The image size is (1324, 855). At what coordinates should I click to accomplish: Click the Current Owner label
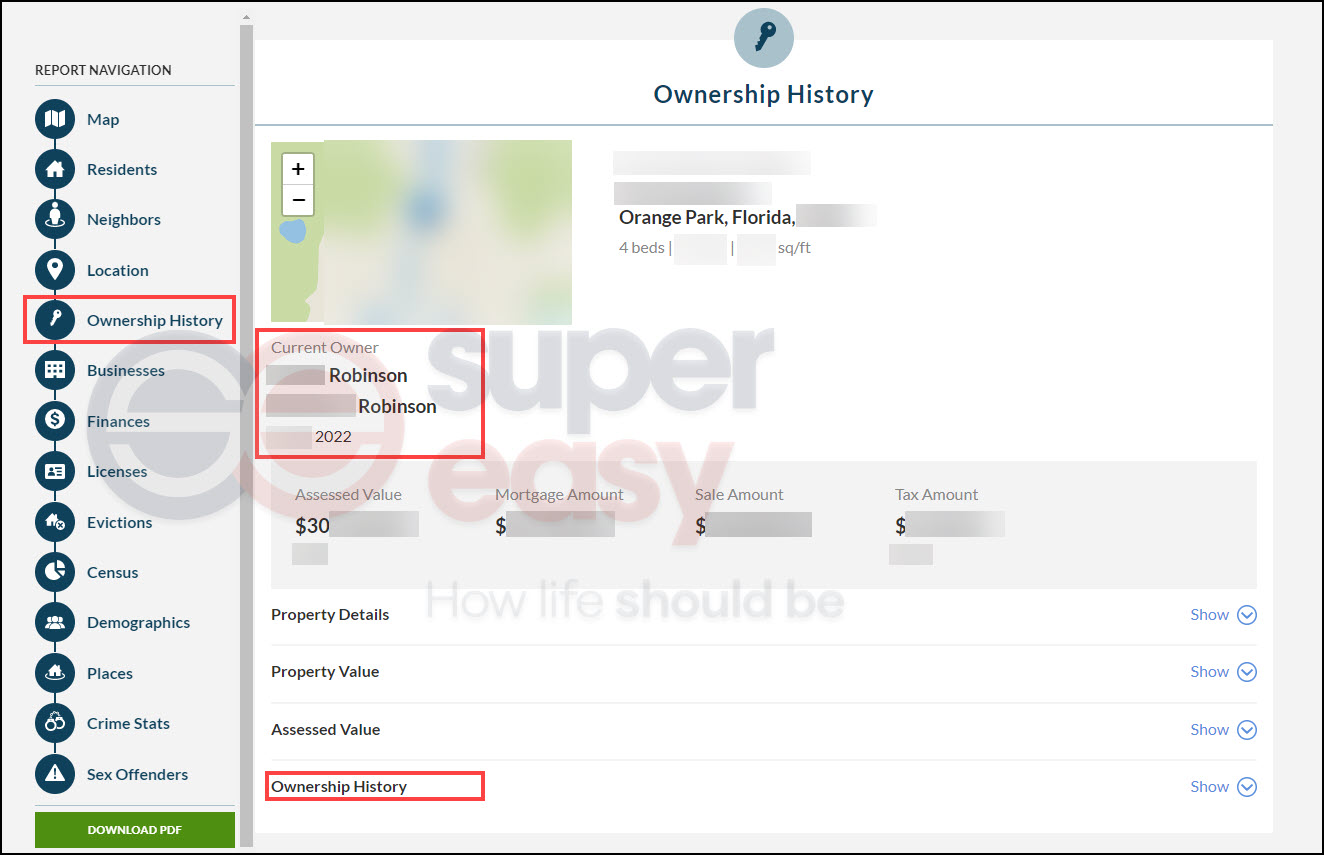tap(325, 348)
